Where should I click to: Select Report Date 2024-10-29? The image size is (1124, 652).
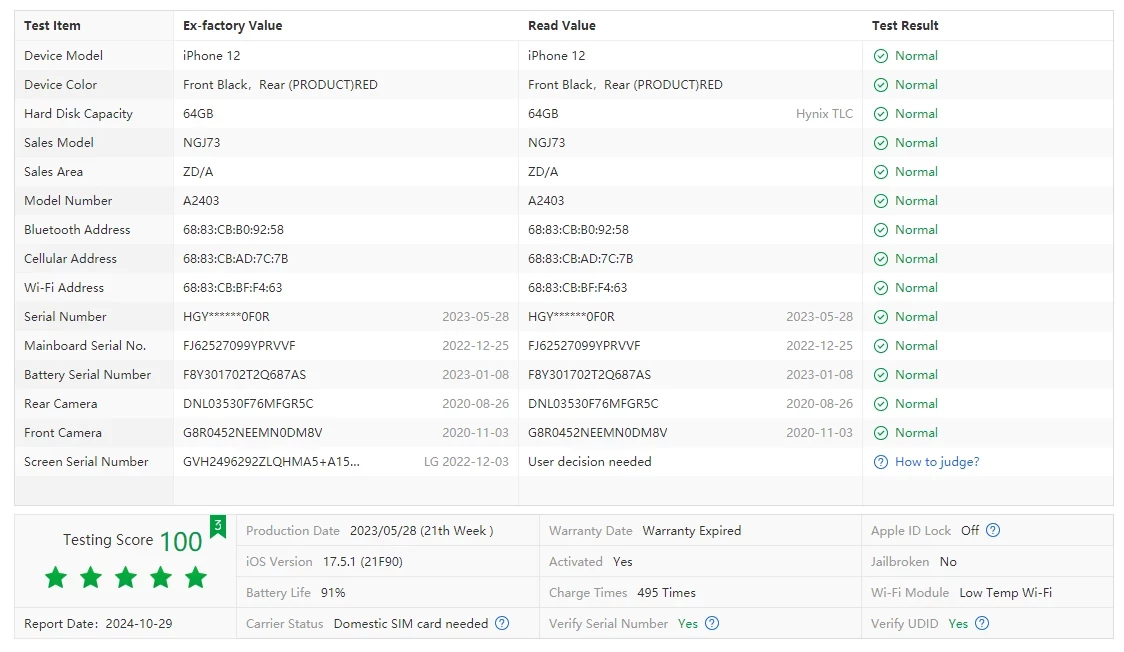point(98,624)
